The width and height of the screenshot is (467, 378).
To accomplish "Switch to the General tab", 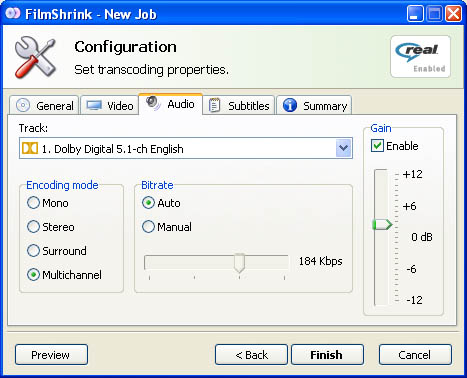I will pyautogui.click(x=44, y=105).
